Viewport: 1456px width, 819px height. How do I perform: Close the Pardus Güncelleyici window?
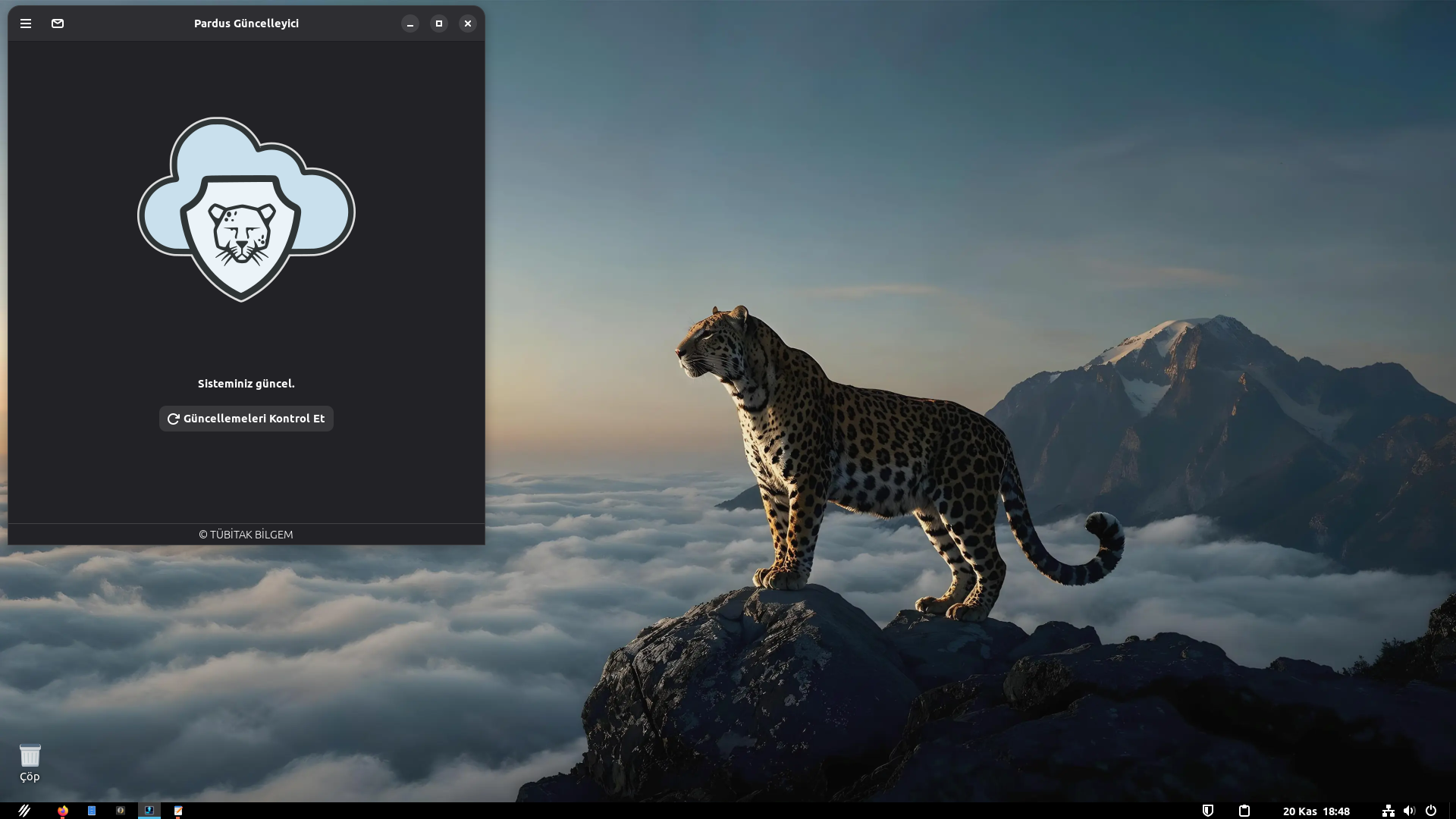[468, 24]
